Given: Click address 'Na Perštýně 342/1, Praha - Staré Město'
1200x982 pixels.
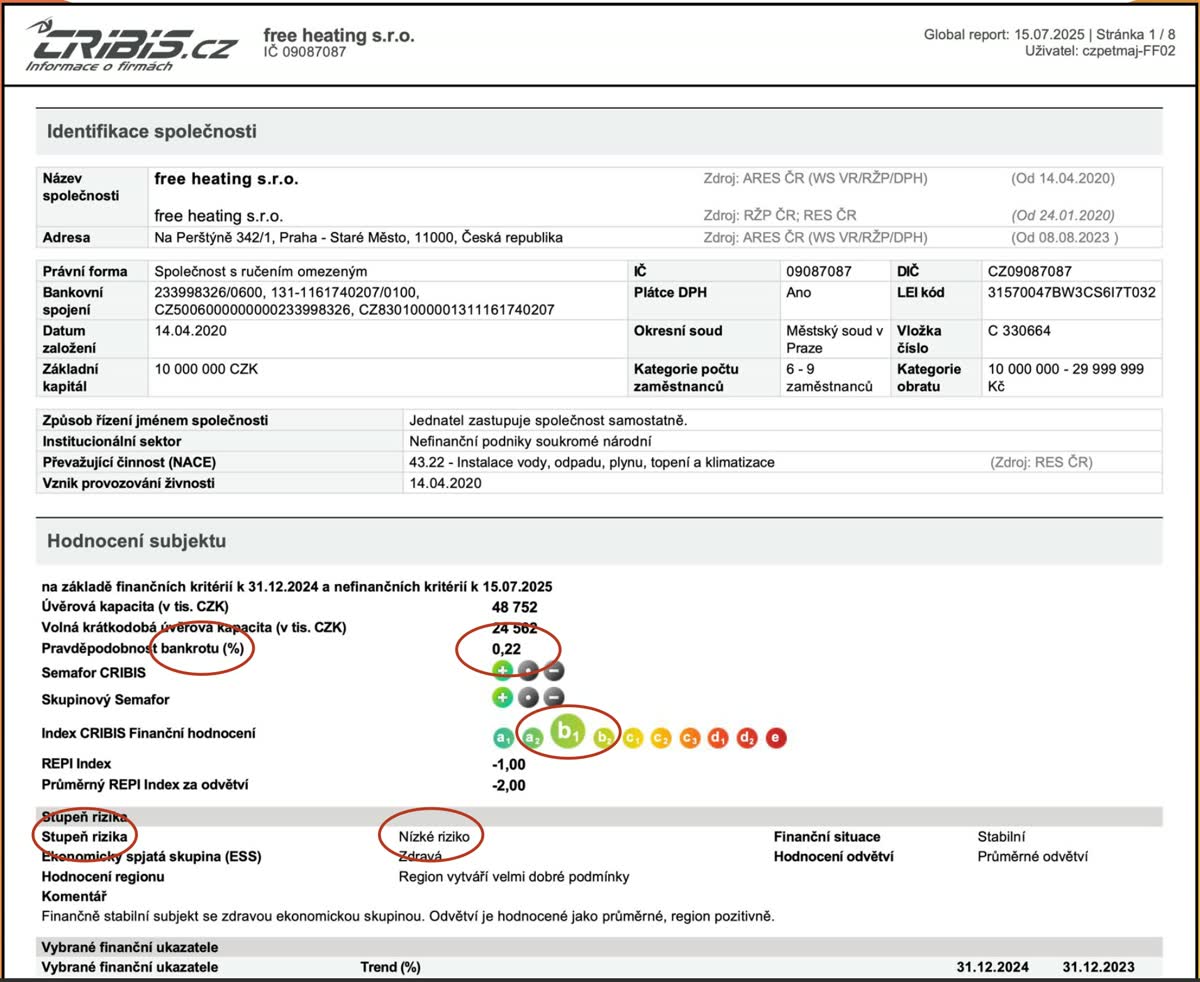Looking at the screenshot, I should [x=359, y=238].
